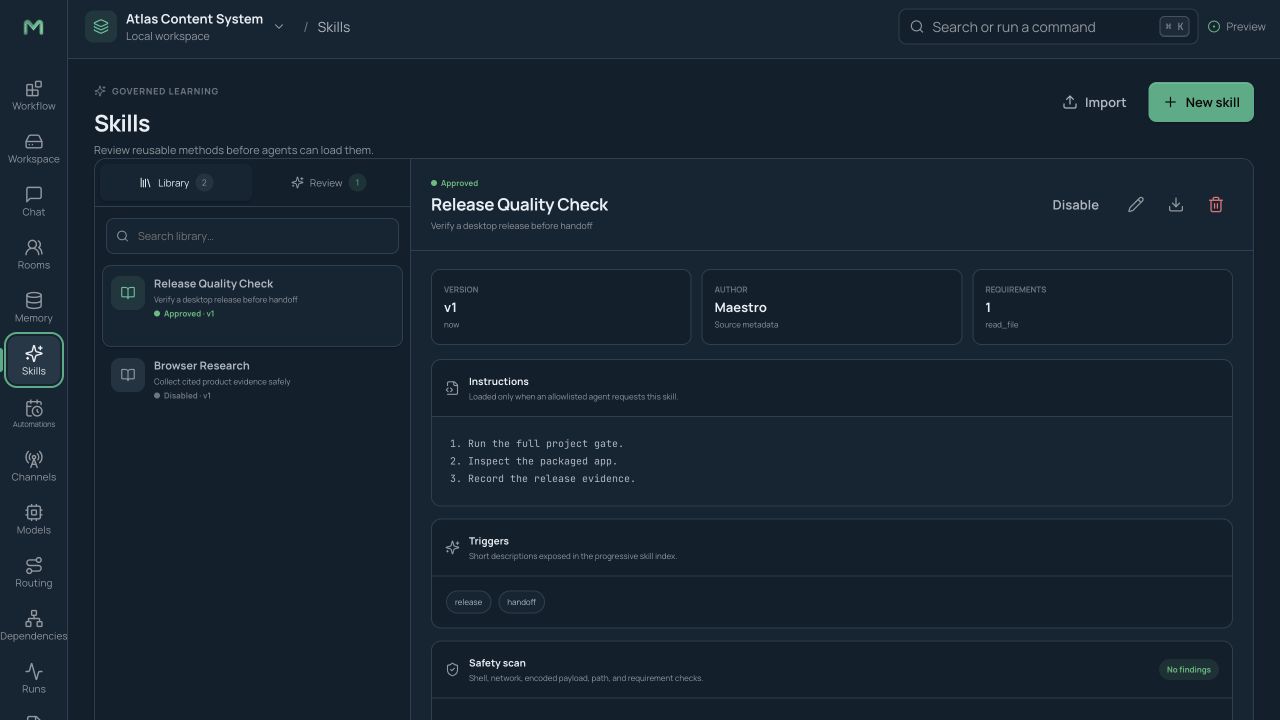Open the Models sidebar section
Image resolution: width=1280 pixels, height=720 pixels.
(x=33, y=520)
